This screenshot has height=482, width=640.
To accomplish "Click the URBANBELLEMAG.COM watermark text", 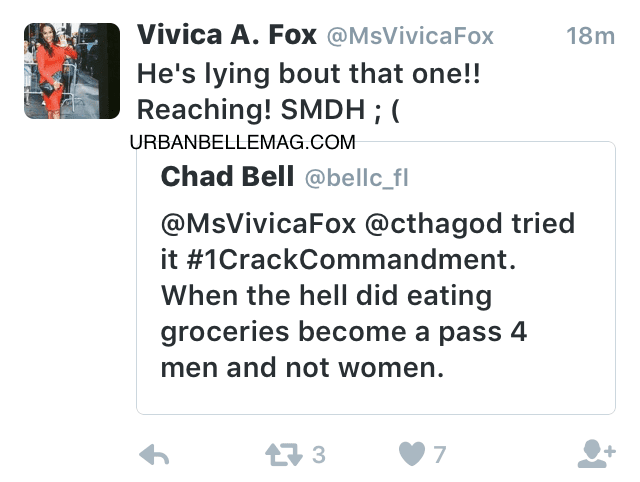I will point(242,142).
